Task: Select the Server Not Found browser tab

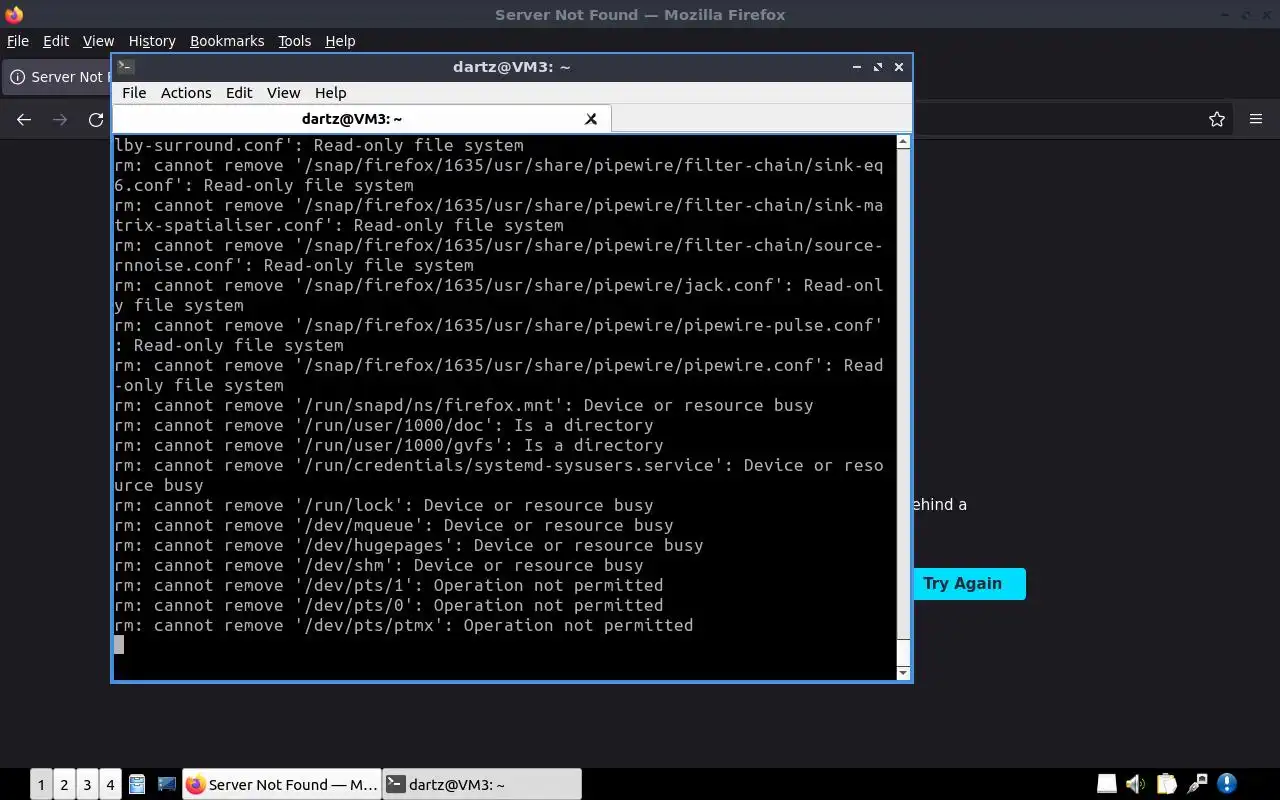Action: pos(58,77)
